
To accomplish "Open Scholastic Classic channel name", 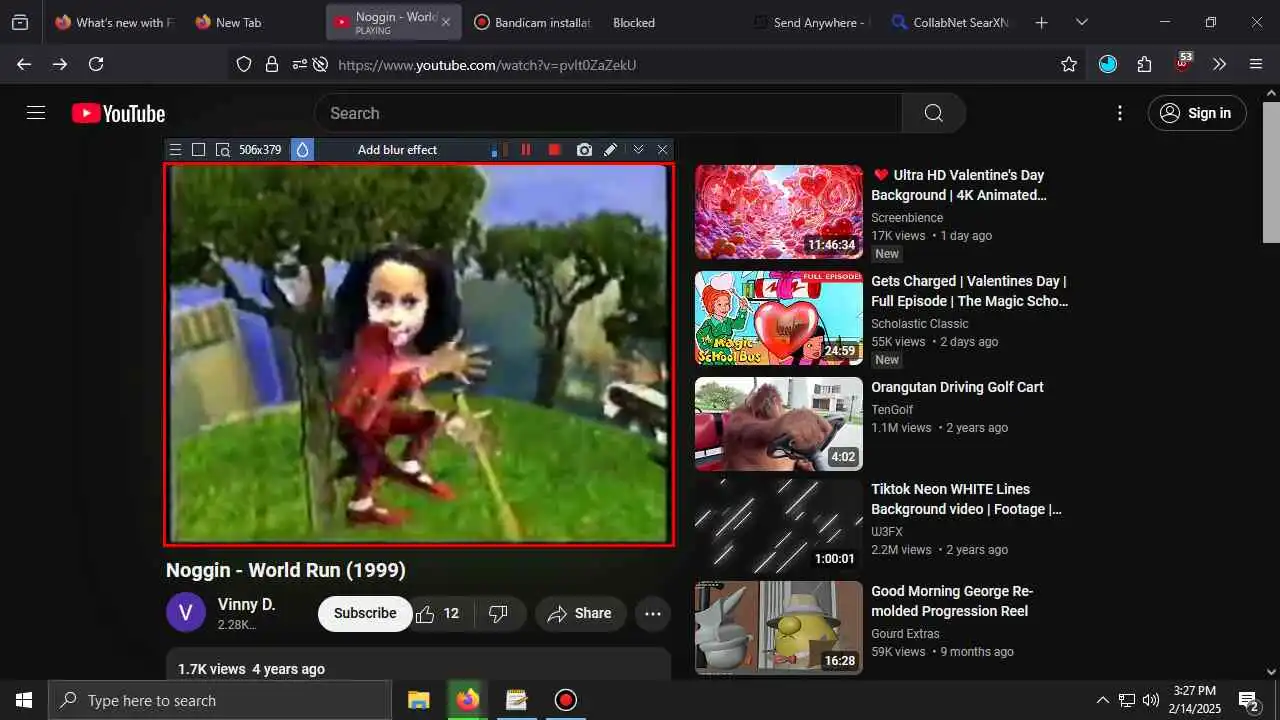I will [920, 323].
